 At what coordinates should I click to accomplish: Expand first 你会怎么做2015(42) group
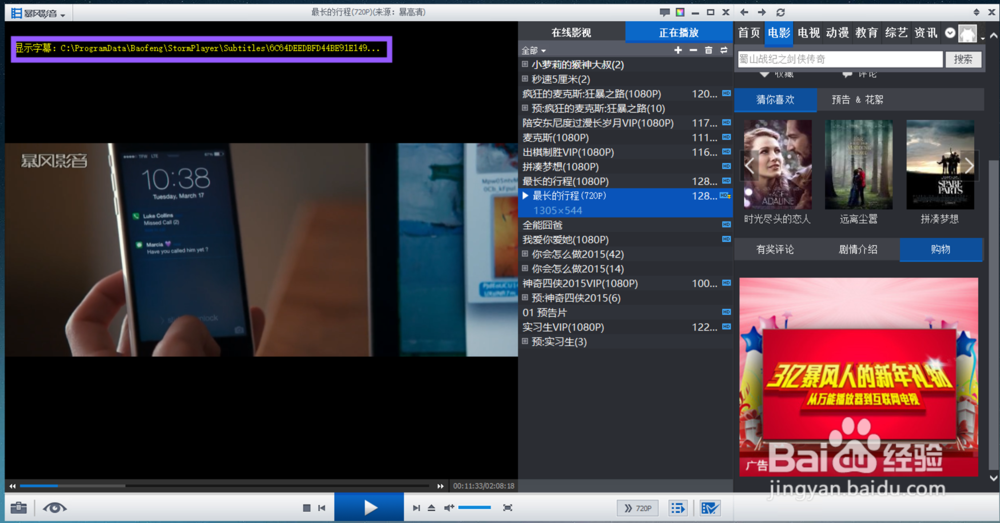[525, 254]
